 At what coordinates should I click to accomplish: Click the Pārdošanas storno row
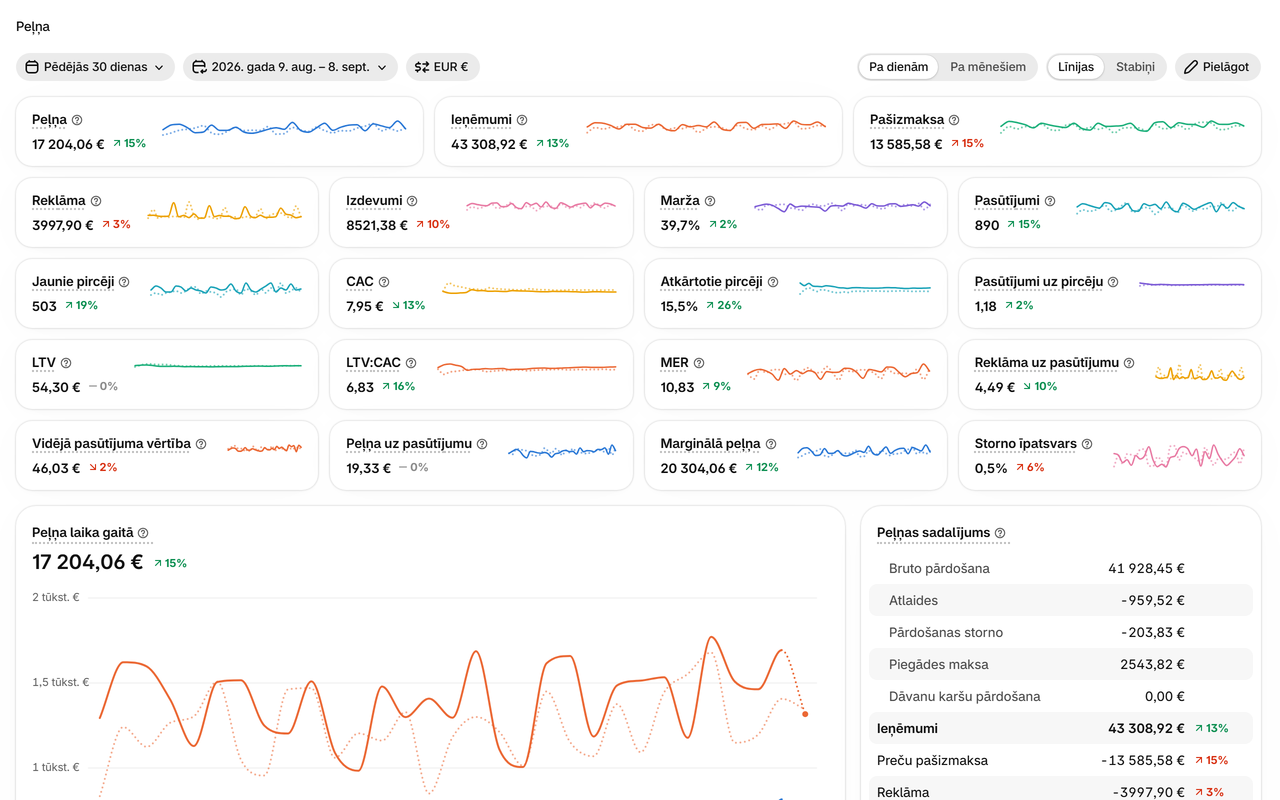click(1061, 632)
